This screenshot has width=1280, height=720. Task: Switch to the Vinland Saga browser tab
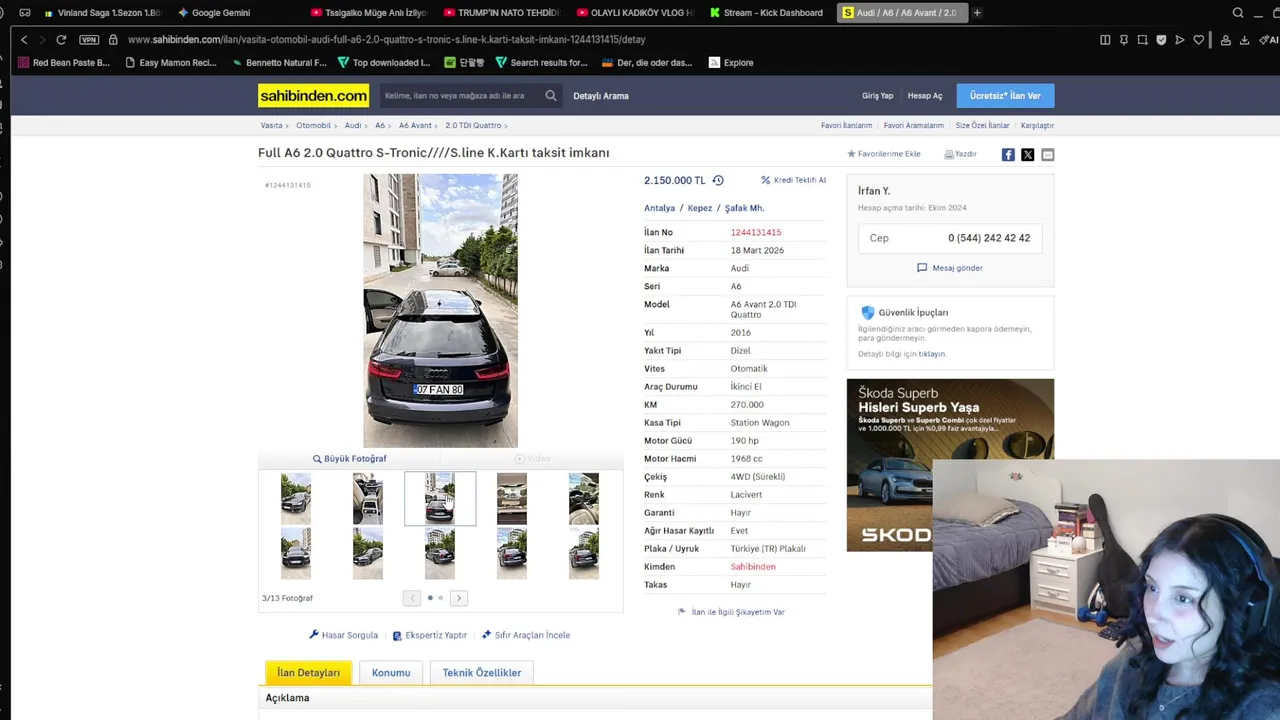102,13
